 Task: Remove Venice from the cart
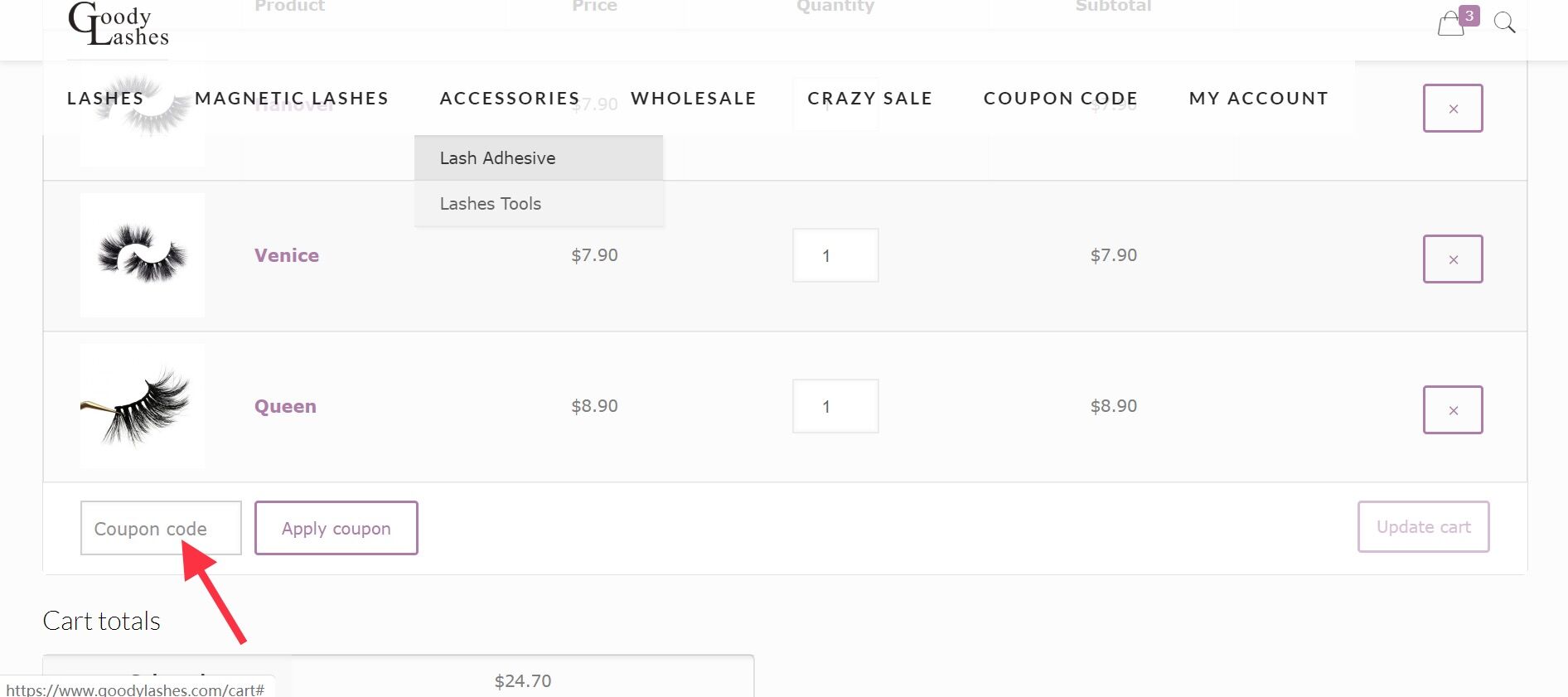point(1453,259)
